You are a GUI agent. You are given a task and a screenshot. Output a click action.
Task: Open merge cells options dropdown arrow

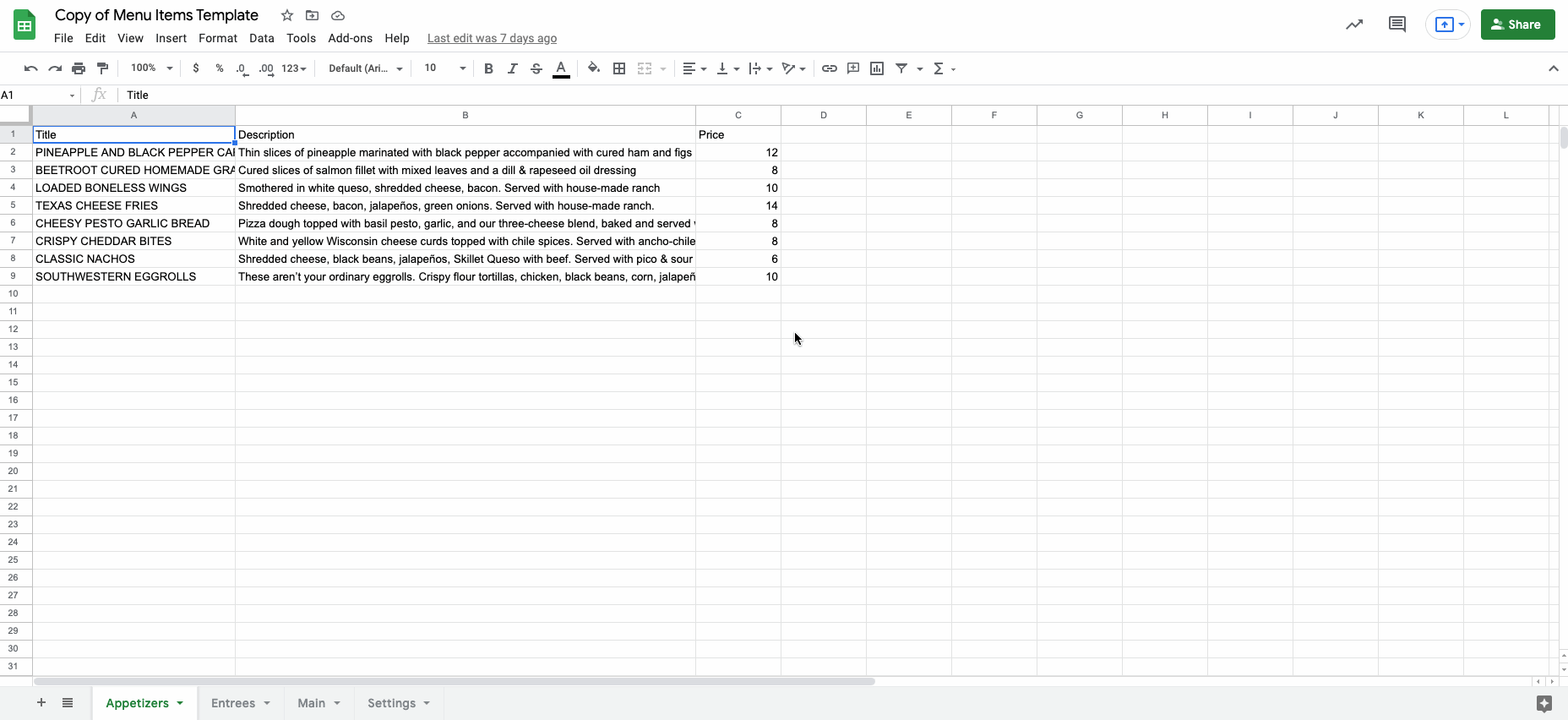point(663,68)
